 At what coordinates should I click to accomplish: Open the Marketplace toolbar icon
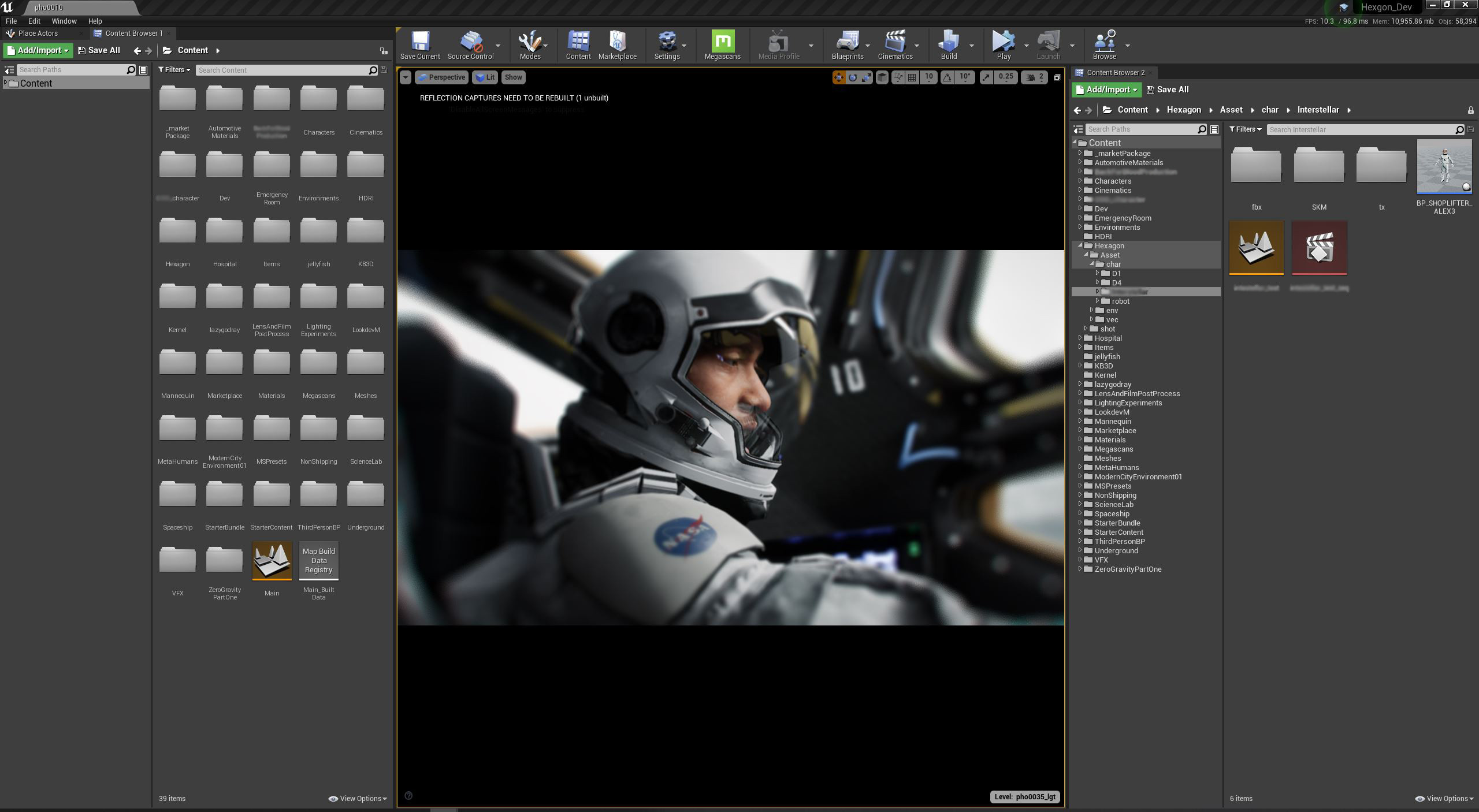pyautogui.click(x=617, y=45)
